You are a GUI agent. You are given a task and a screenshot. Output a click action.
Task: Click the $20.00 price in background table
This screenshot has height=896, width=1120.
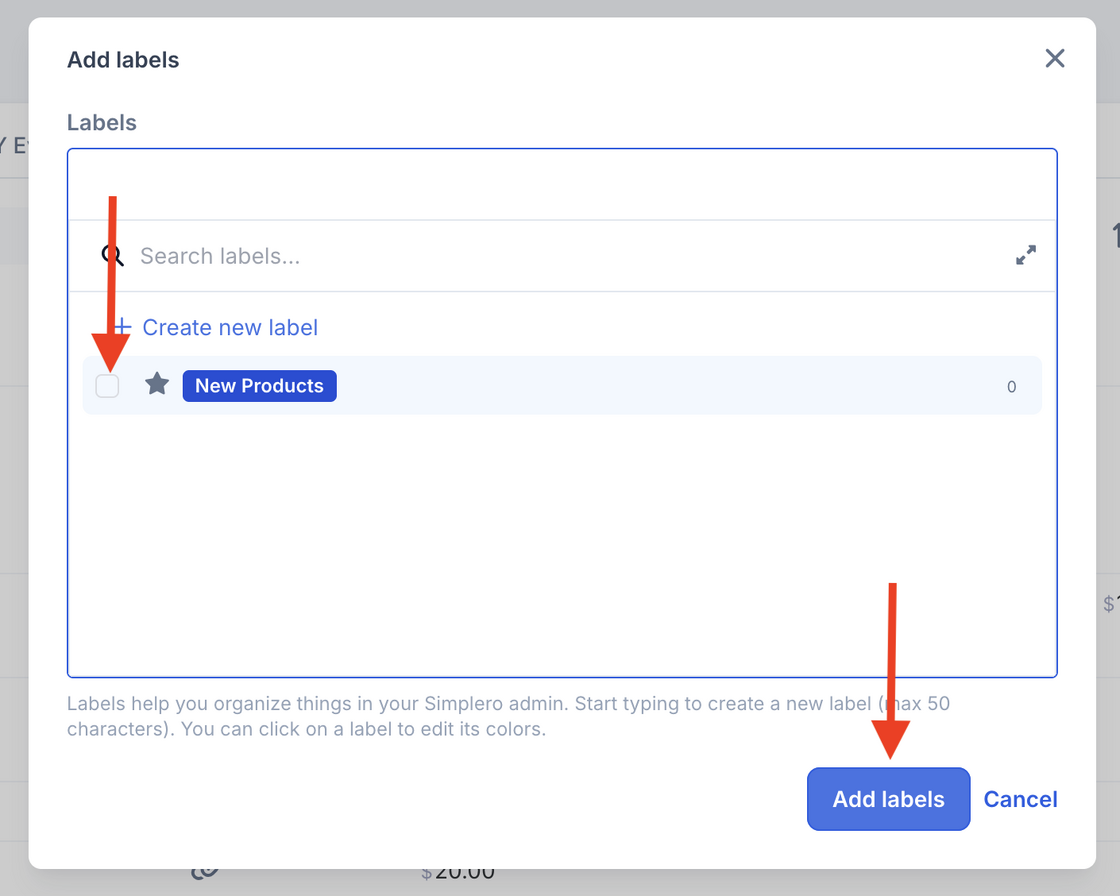(458, 873)
